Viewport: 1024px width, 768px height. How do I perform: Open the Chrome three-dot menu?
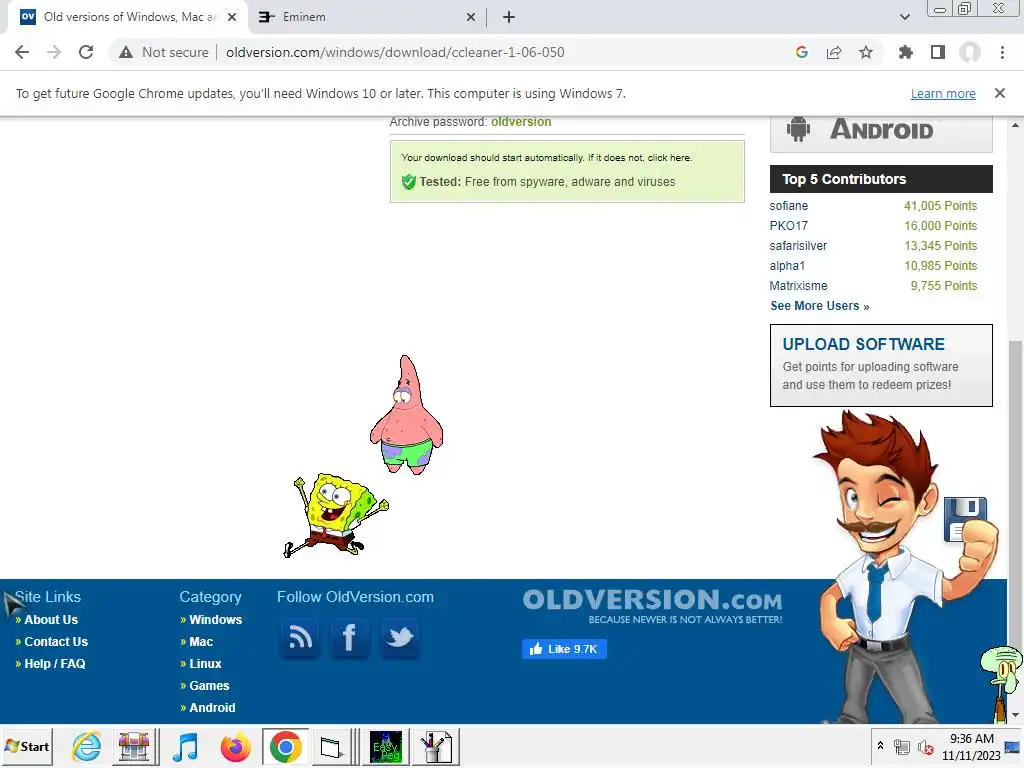[1002, 52]
